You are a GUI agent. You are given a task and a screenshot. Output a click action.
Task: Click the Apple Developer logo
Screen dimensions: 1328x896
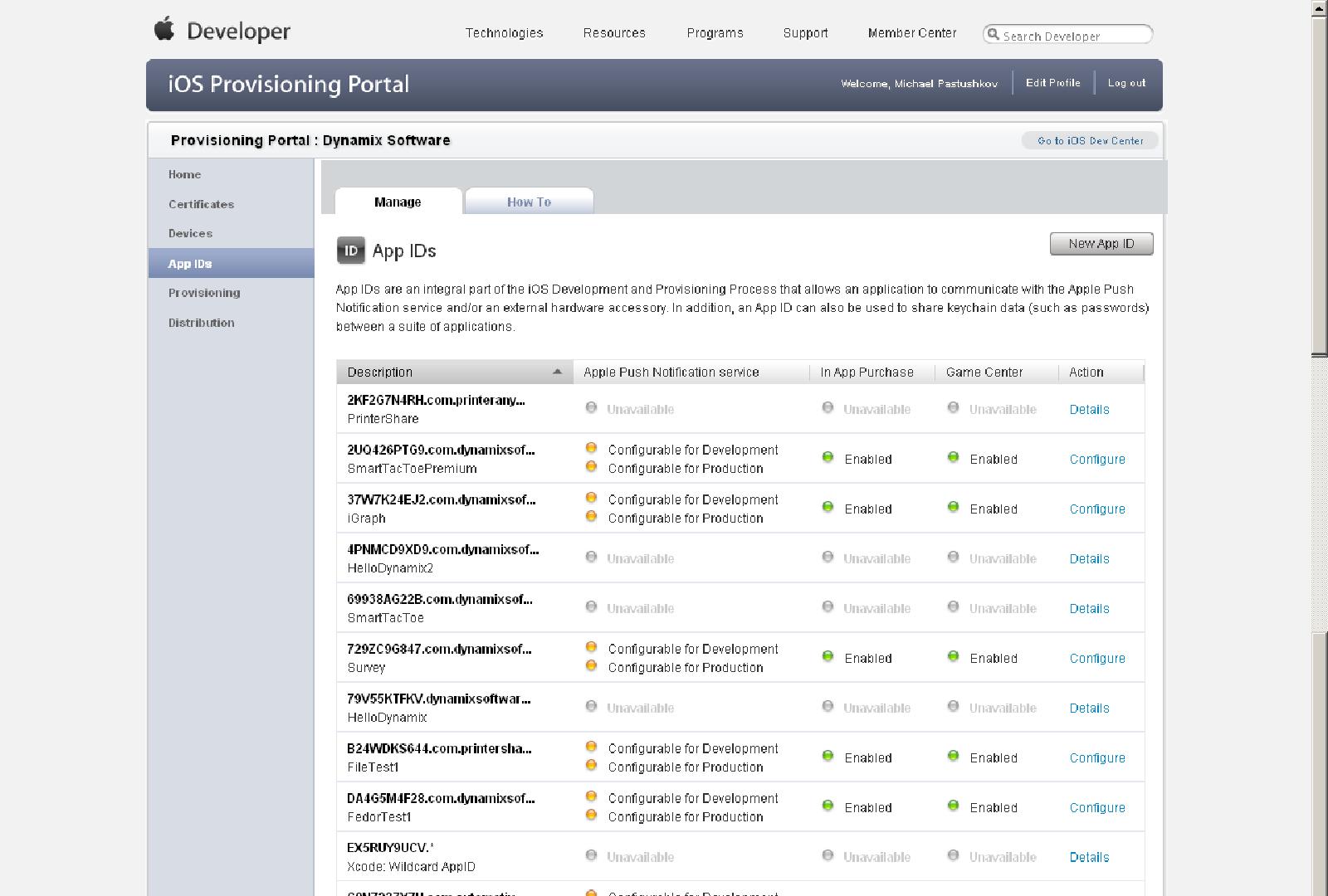click(222, 31)
